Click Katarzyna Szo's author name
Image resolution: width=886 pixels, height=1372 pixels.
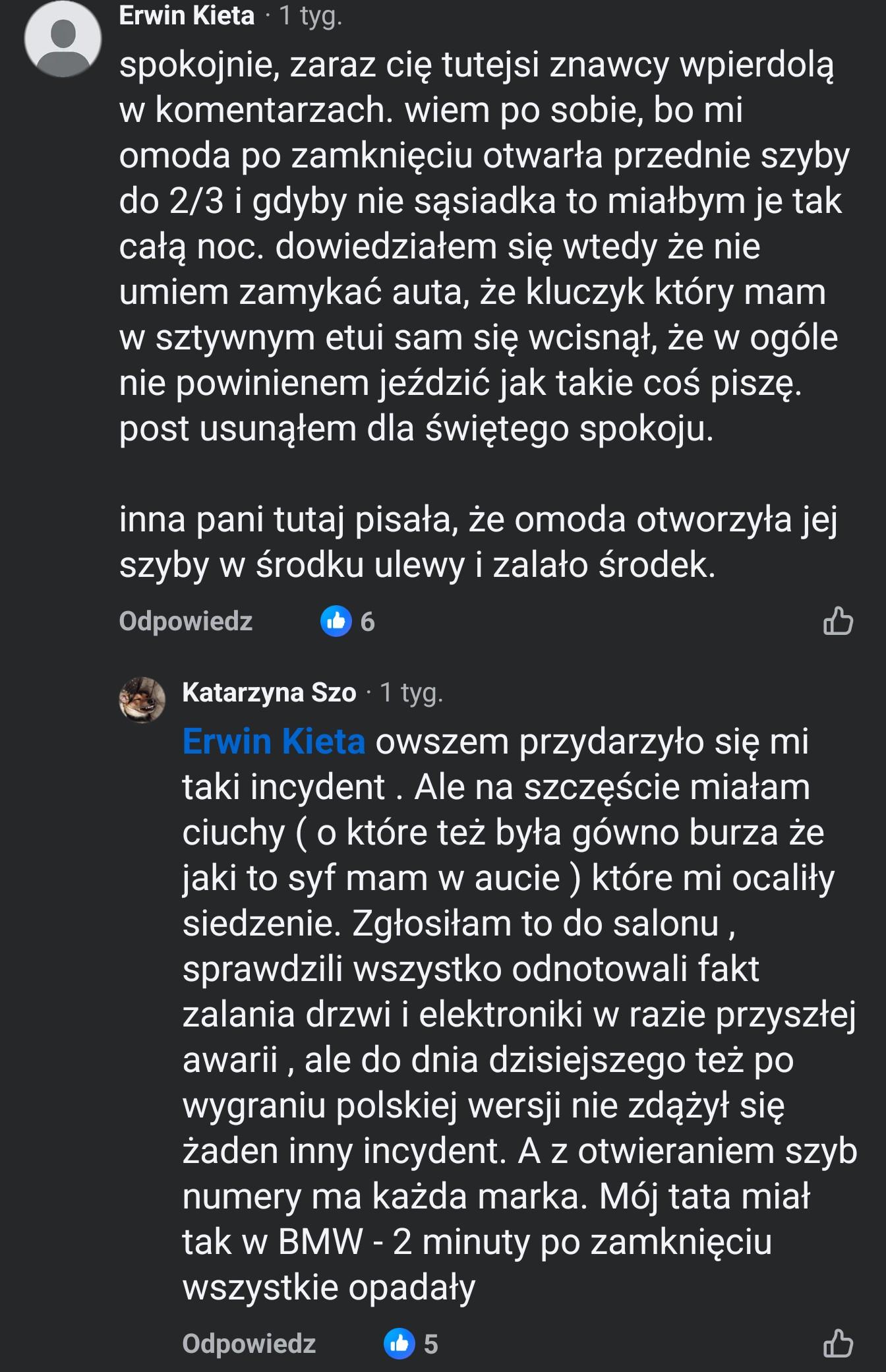coord(269,692)
